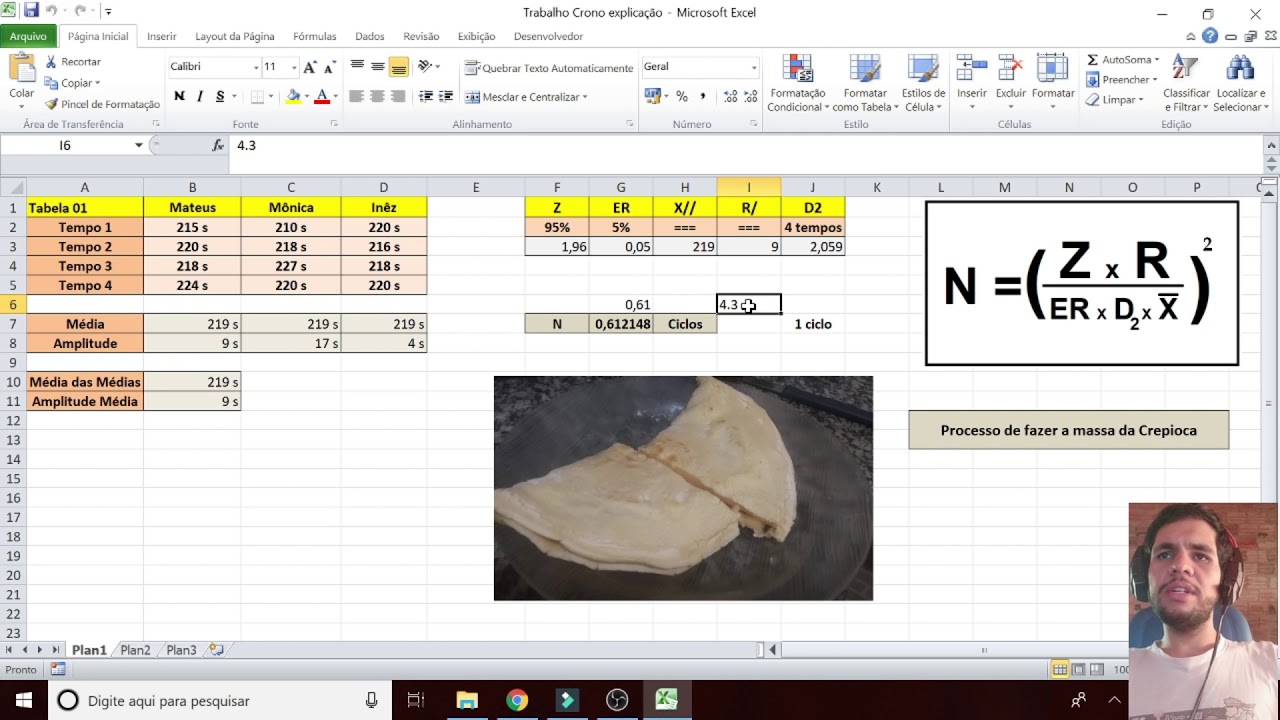
Task: Open Estilos de Célula dropdown
Action: pyautogui.click(x=925, y=83)
